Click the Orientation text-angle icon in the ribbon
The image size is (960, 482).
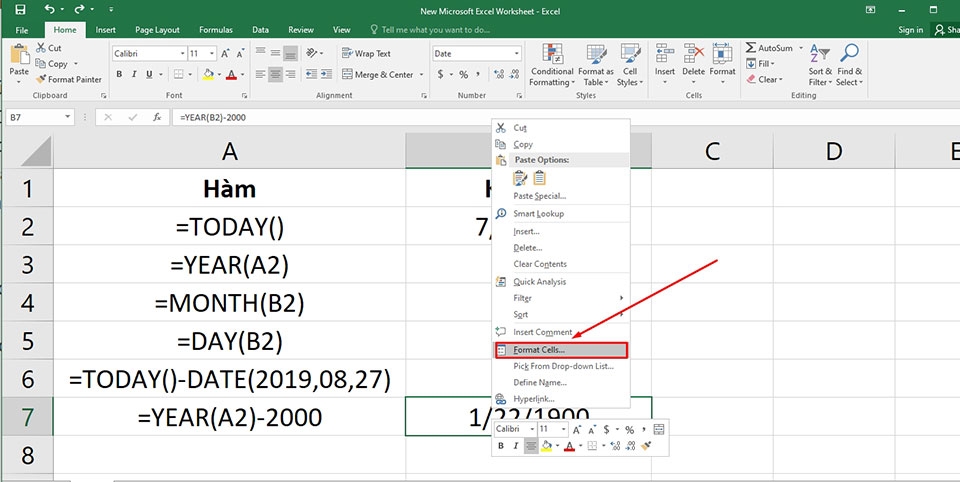pos(312,53)
